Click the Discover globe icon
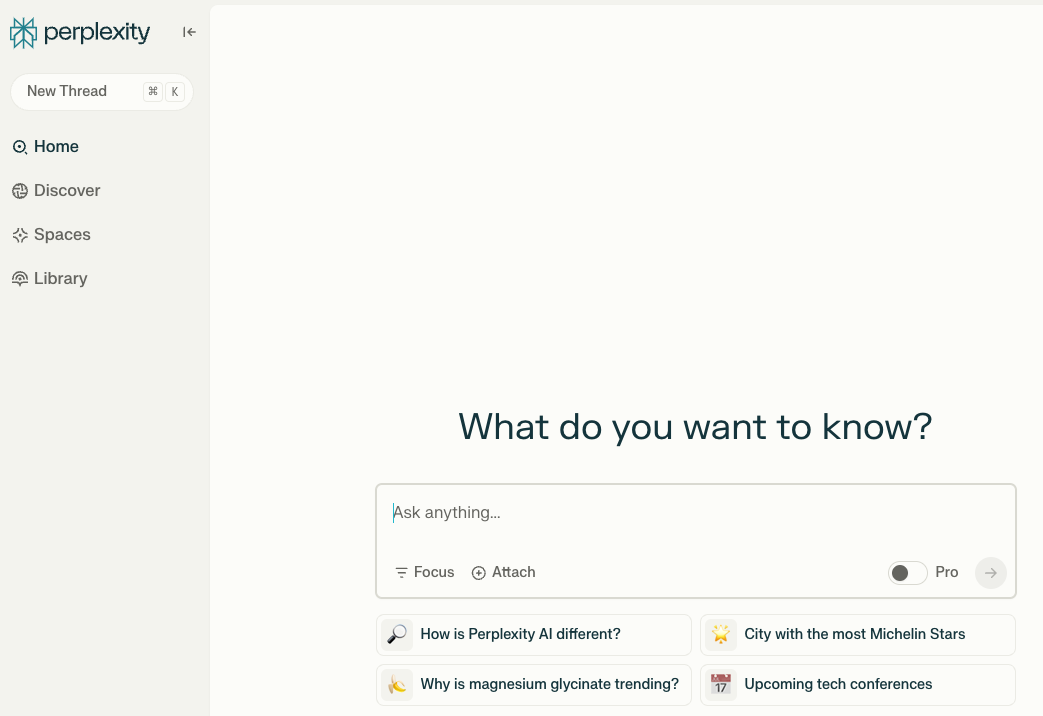Screen dimensions: 1043x716 tap(20, 191)
